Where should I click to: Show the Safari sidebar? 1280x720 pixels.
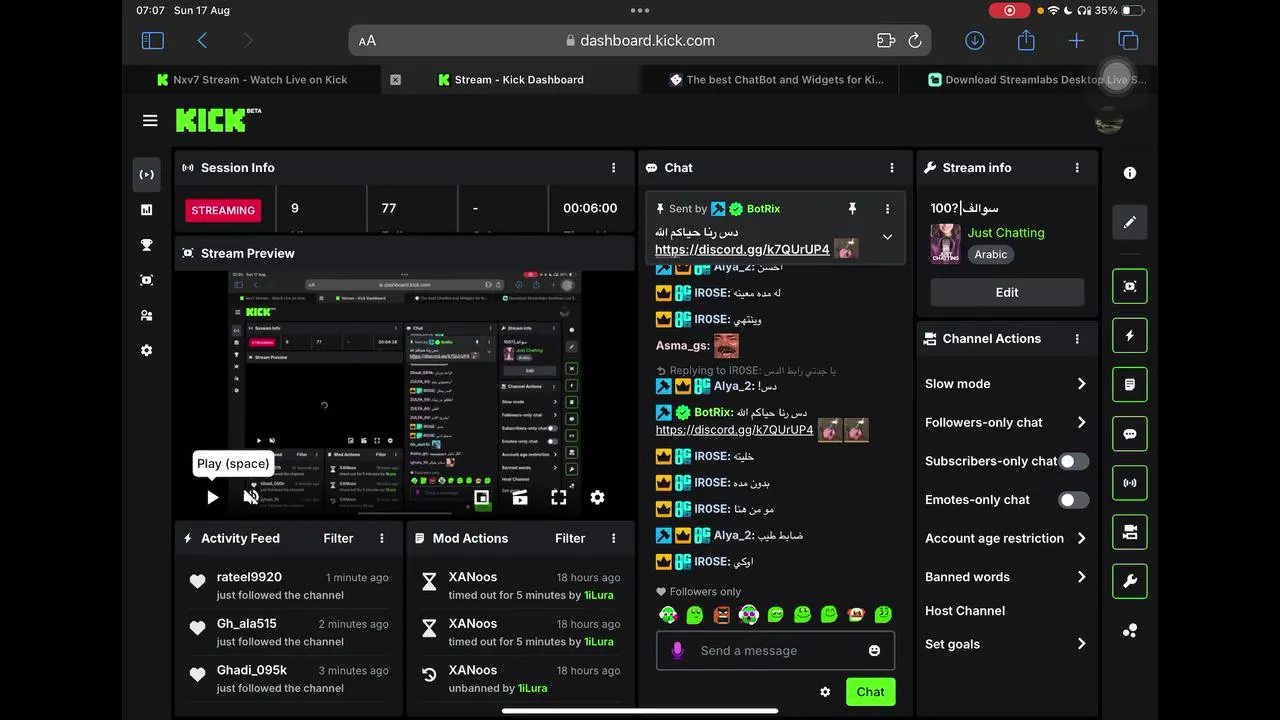click(152, 40)
